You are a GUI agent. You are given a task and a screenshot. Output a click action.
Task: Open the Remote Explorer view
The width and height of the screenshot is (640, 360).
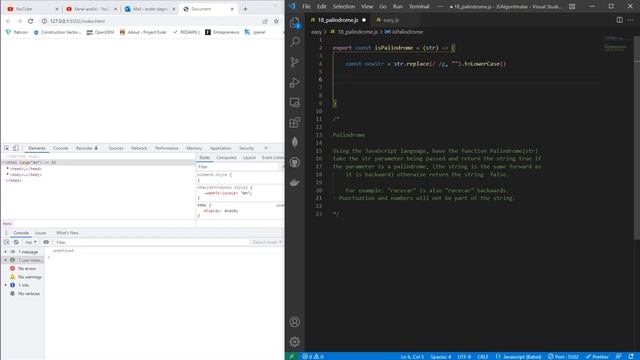tap(295, 102)
